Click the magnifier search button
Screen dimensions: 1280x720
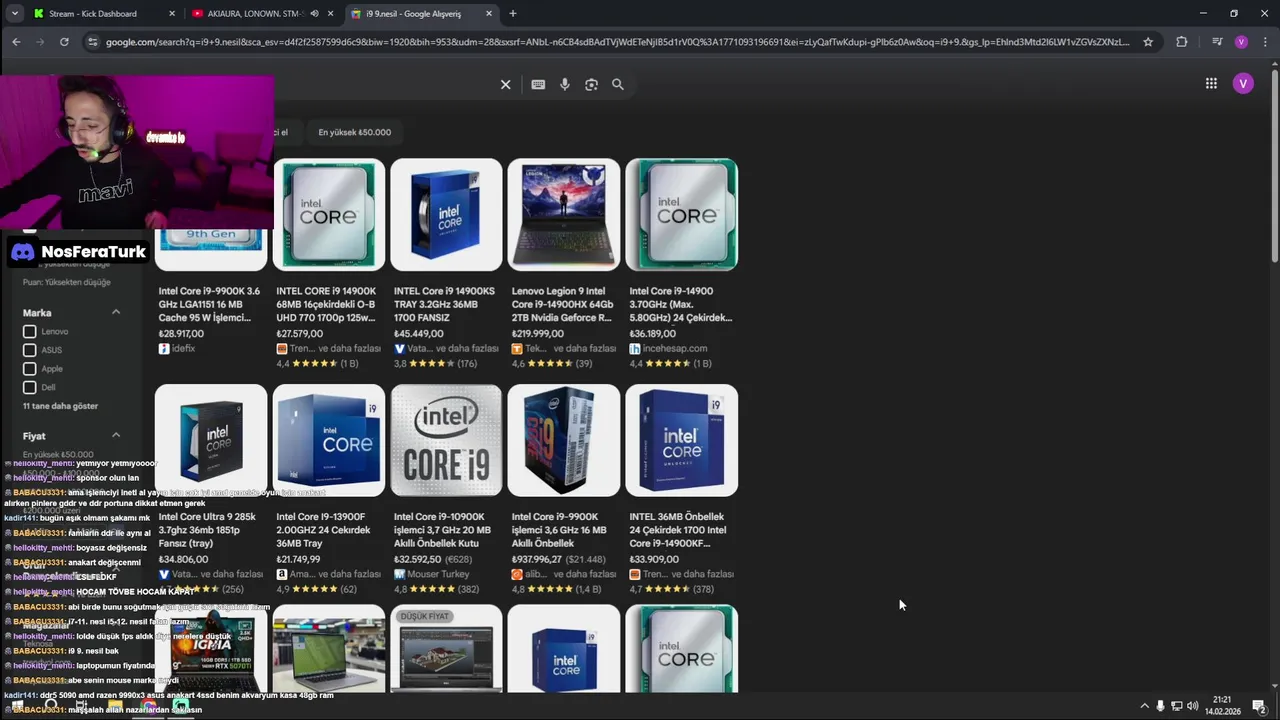tap(618, 85)
